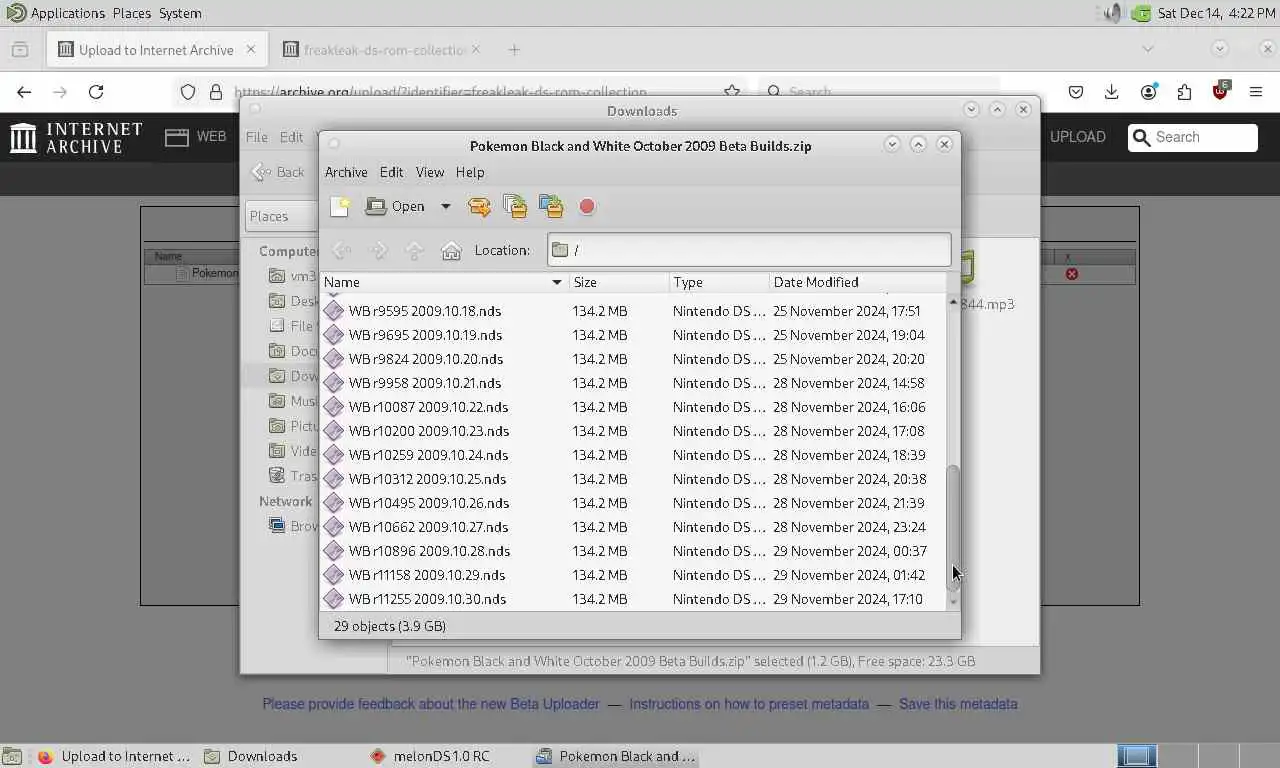1280x768 pixels.
Task: Click the Add files to archive icon
Action: [x=515, y=206]
